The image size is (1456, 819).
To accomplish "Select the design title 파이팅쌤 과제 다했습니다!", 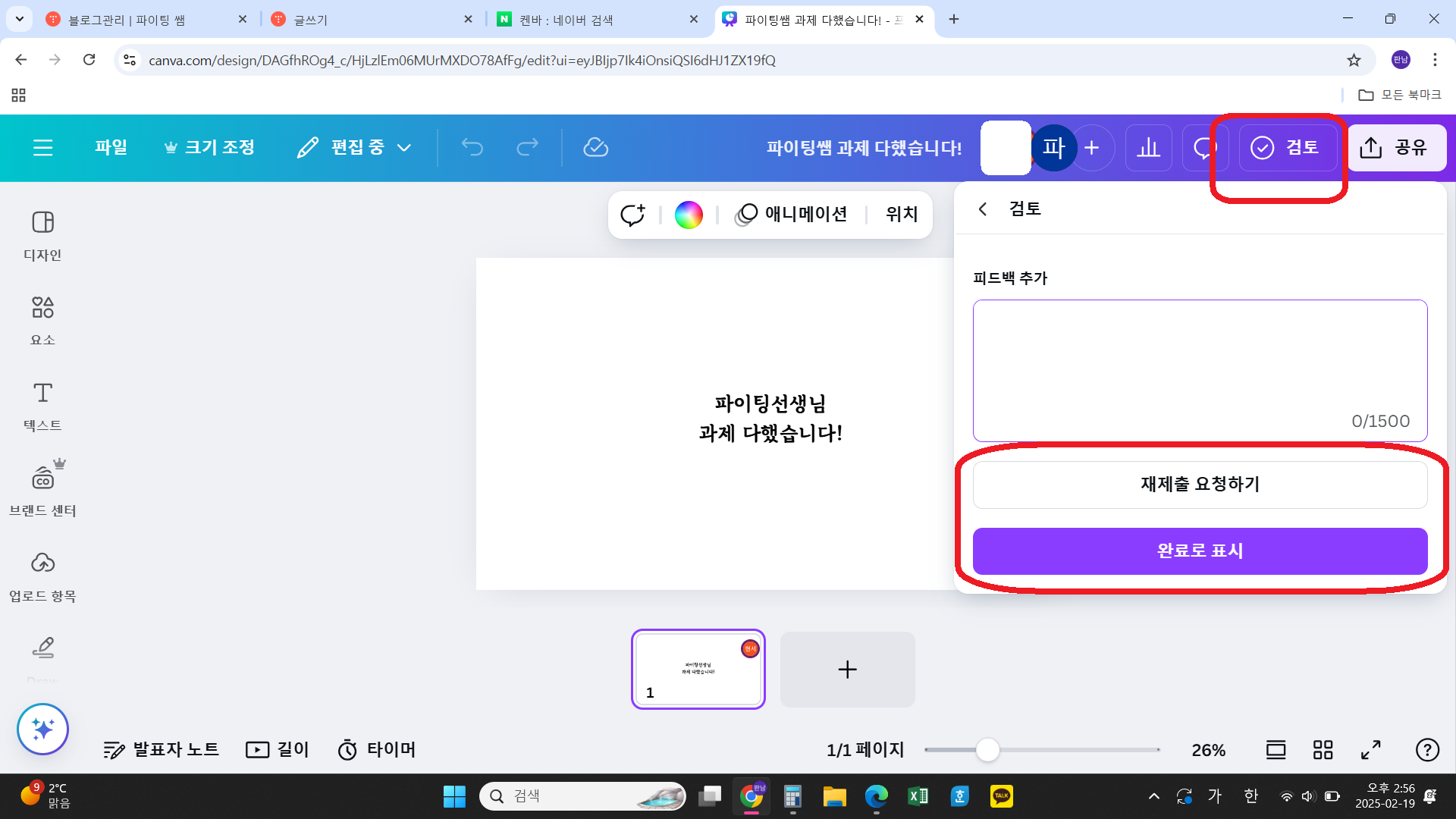I will (x=864, y=148).
